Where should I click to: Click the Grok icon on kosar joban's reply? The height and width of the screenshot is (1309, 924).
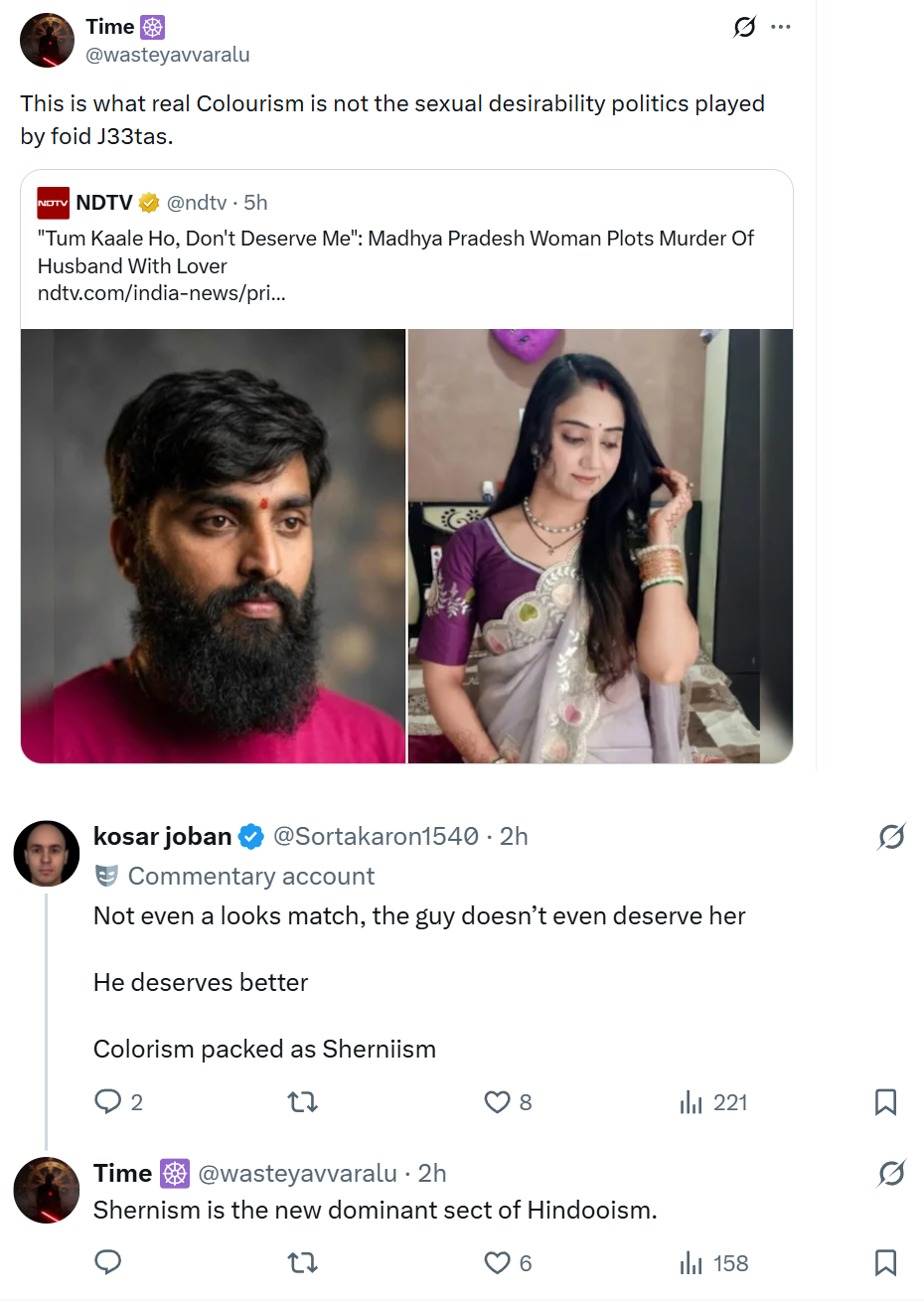click(891, 837)
